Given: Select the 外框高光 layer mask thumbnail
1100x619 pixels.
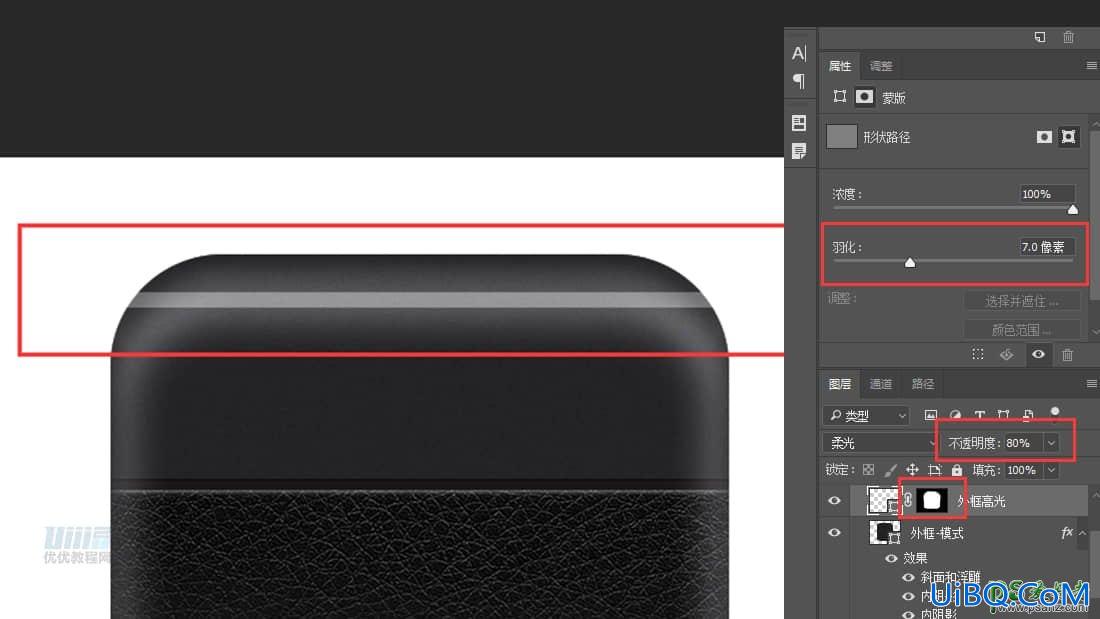Looking at the screenshot, I should (x=932, y=500).
